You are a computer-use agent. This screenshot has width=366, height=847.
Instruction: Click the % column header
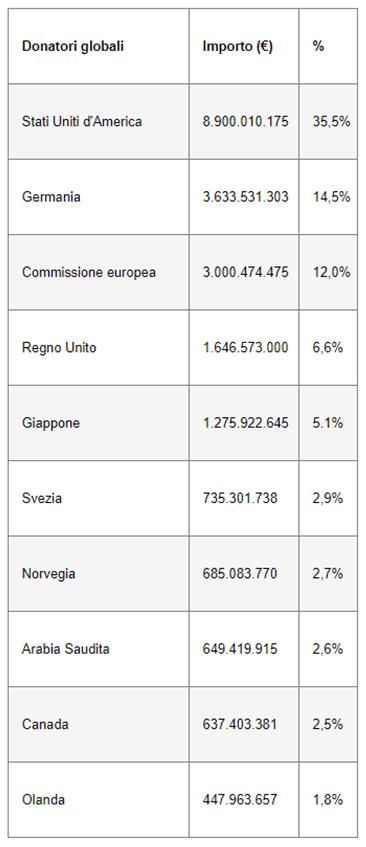pyautogui.click(x=318, y=46)
